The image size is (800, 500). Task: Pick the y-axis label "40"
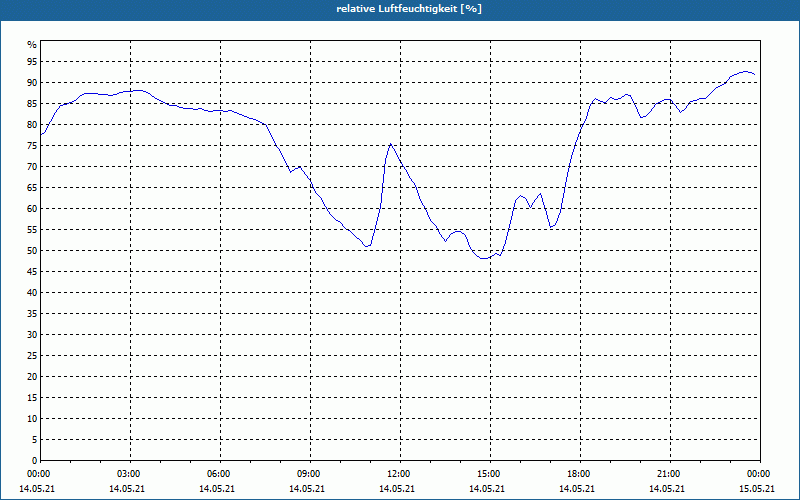(32, 293)
